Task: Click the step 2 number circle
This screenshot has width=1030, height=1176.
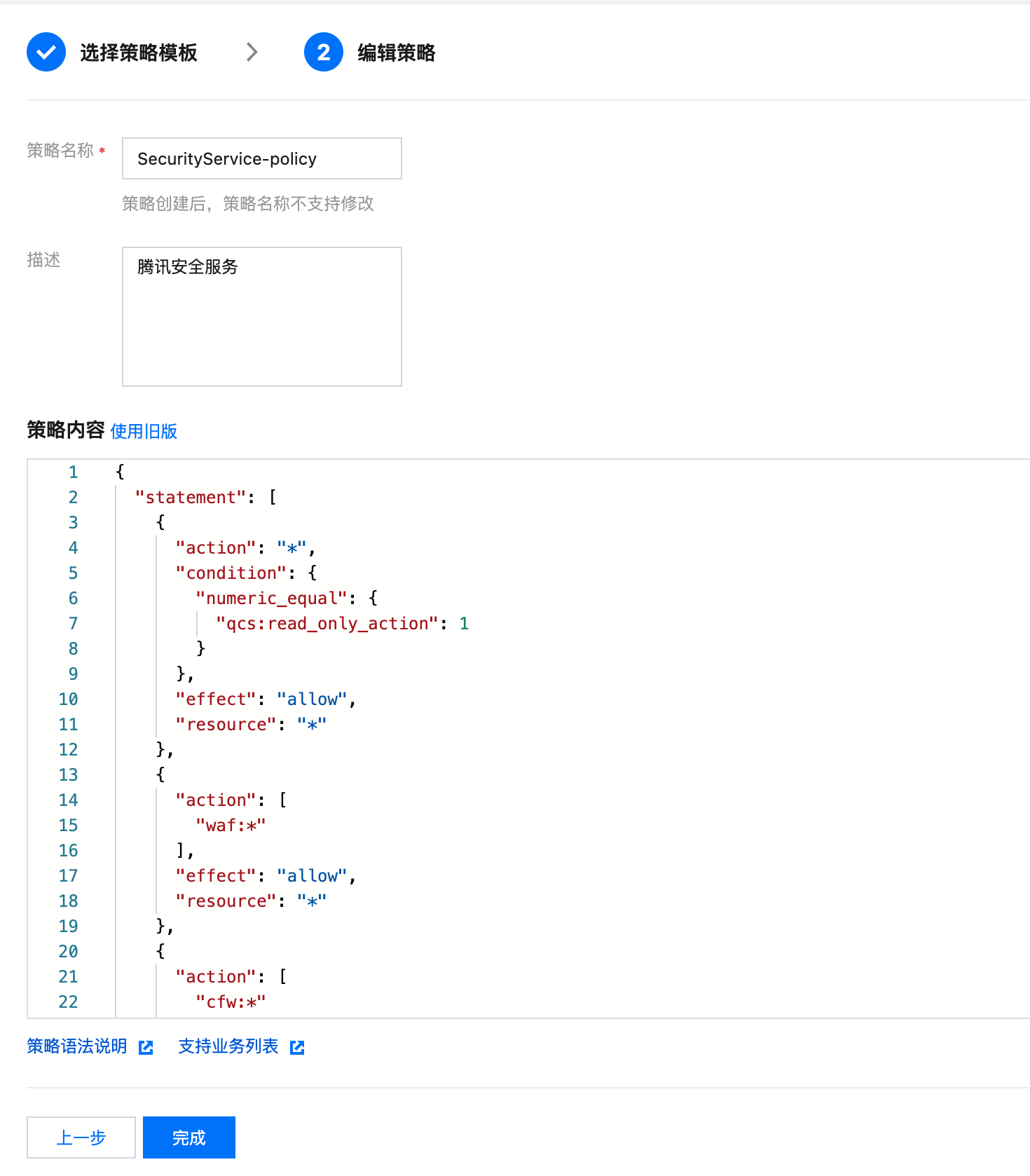Action: coord(324,52)
